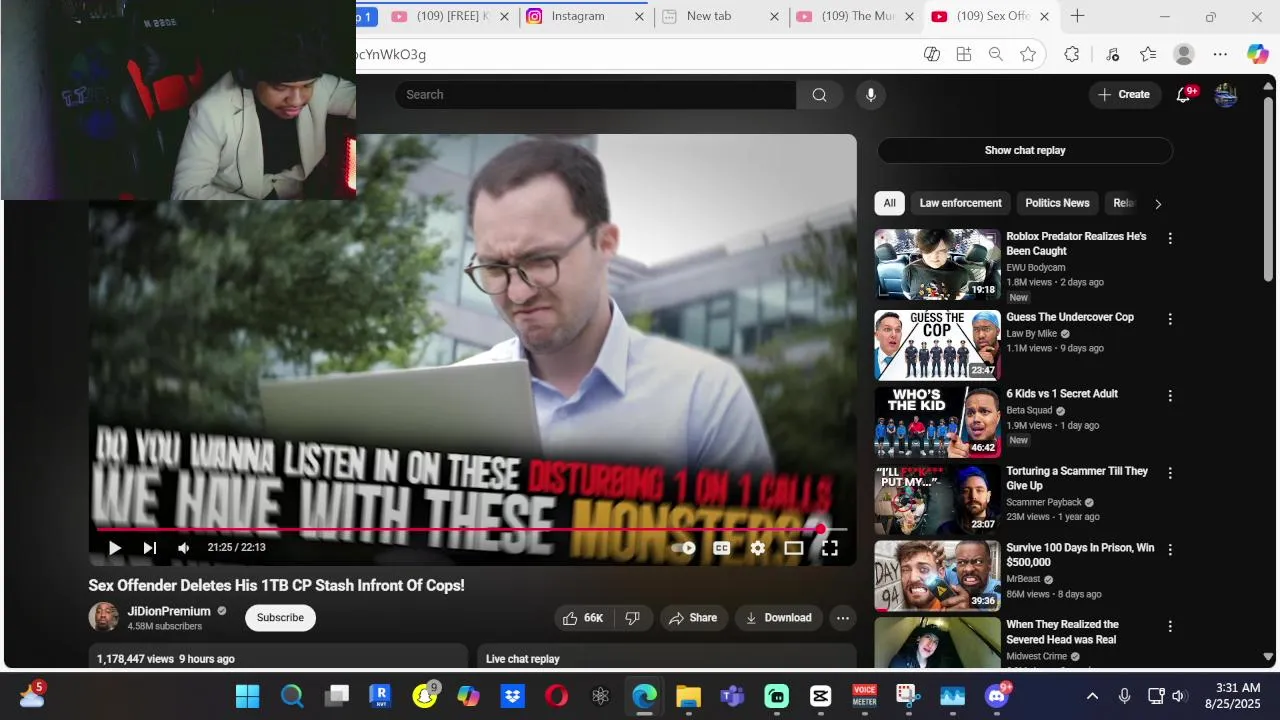Open browser favorites list icon
Image resolution: width=1280 pixels, height=720 pixels.
1148,54
